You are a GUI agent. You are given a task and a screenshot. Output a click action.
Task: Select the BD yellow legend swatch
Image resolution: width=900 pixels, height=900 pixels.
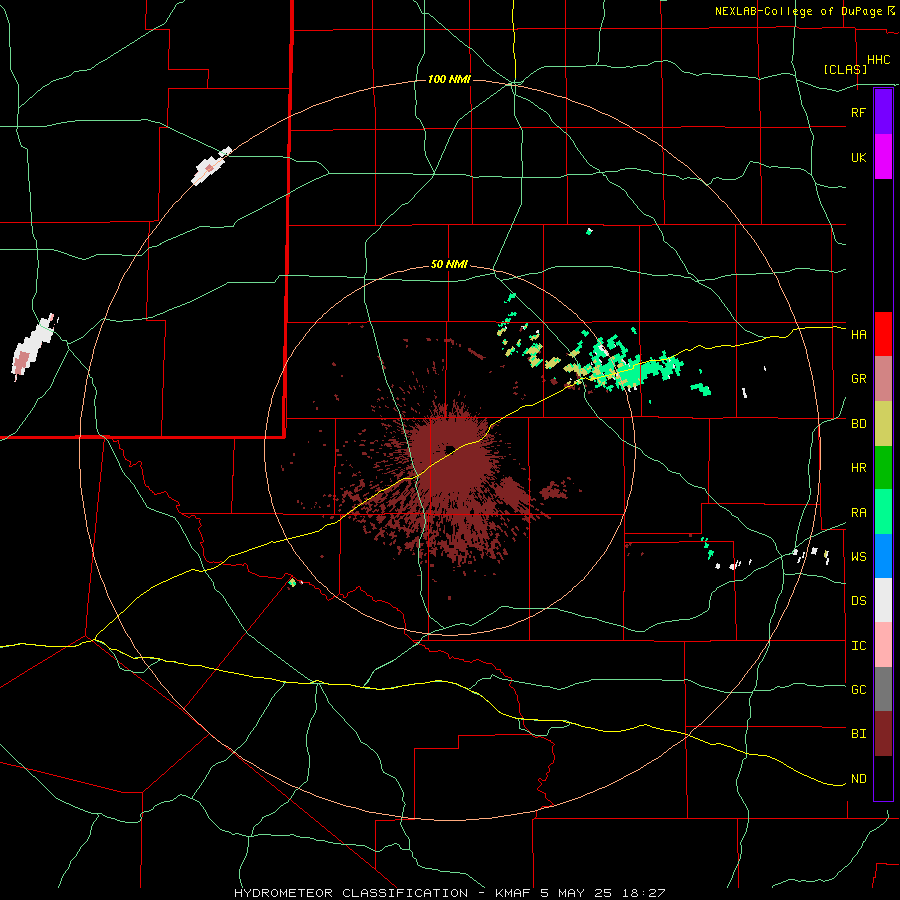point(883,424)
